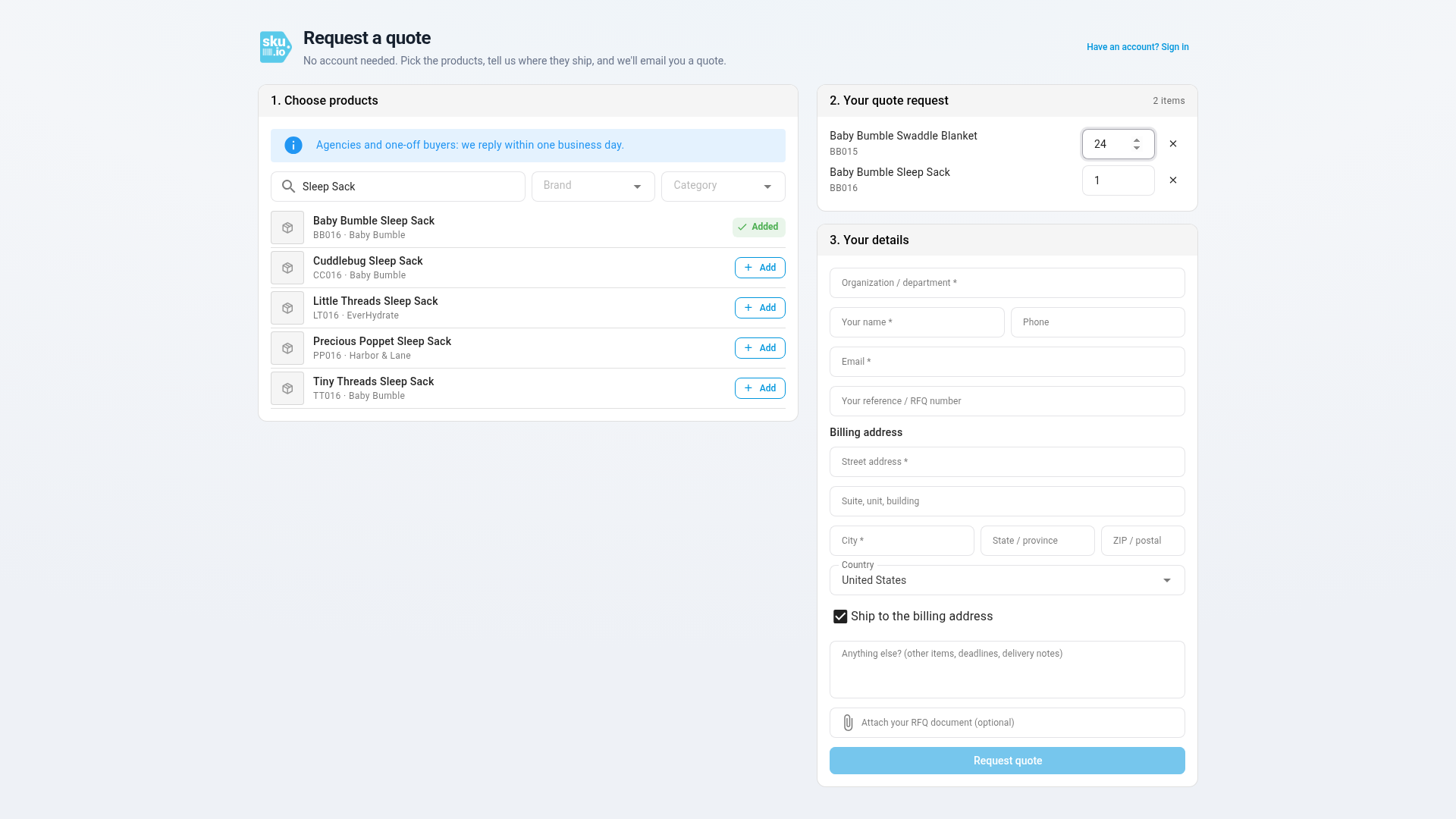
Task: Click the Sleep Sack quantity field
Action: (1118, 180)
